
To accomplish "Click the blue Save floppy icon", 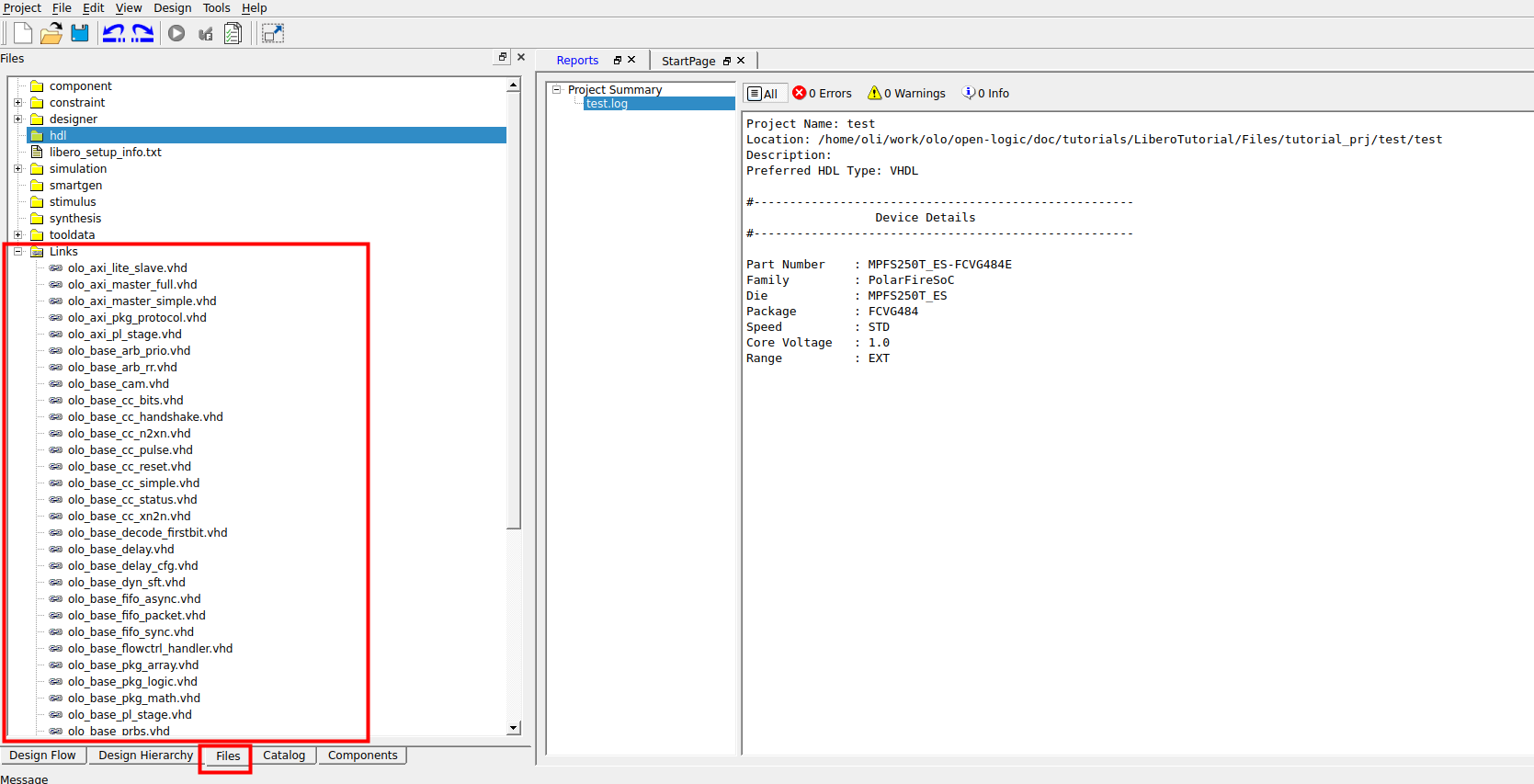I will pos(80,33).
